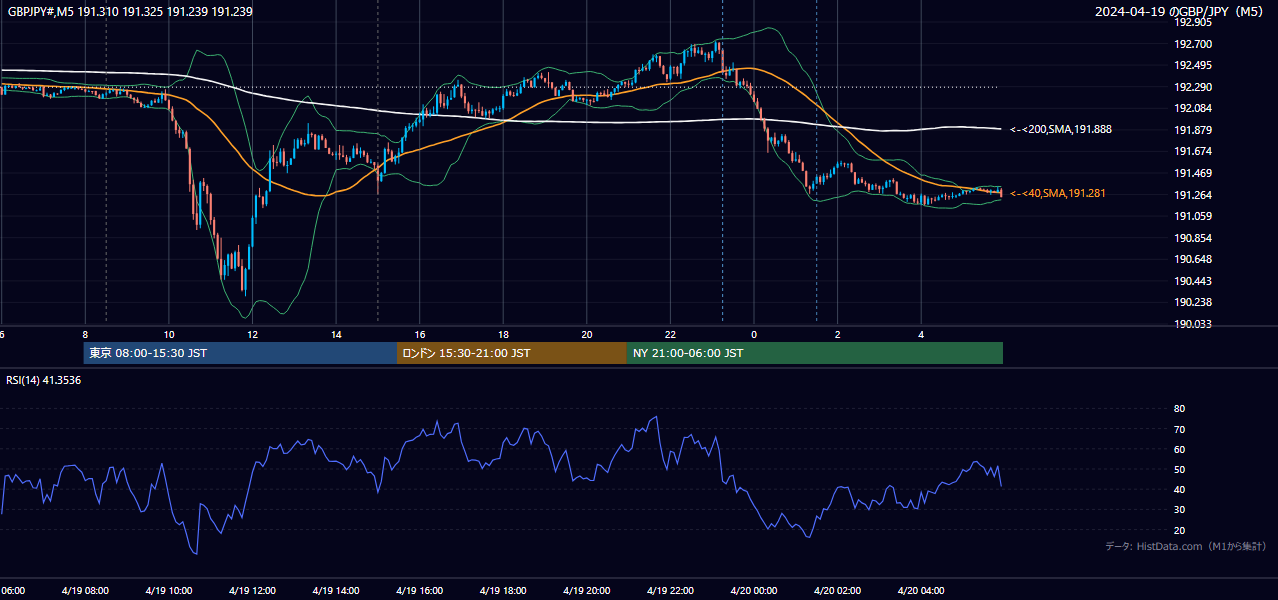Click the bottom time label 4/19 18:00
Image resolution: width=1278 pixels, height=600 pixels.
(503, 590)
